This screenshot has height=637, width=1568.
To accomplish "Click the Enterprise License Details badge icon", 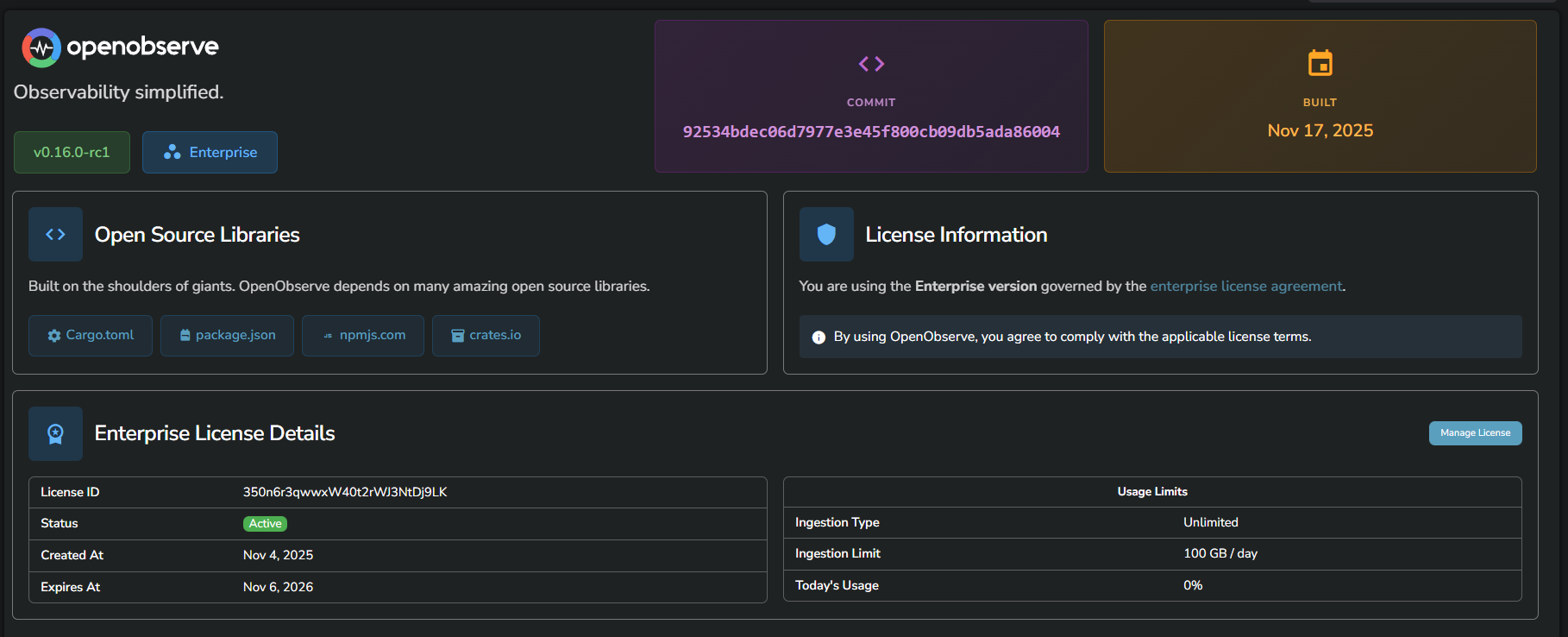I will 55,433.
